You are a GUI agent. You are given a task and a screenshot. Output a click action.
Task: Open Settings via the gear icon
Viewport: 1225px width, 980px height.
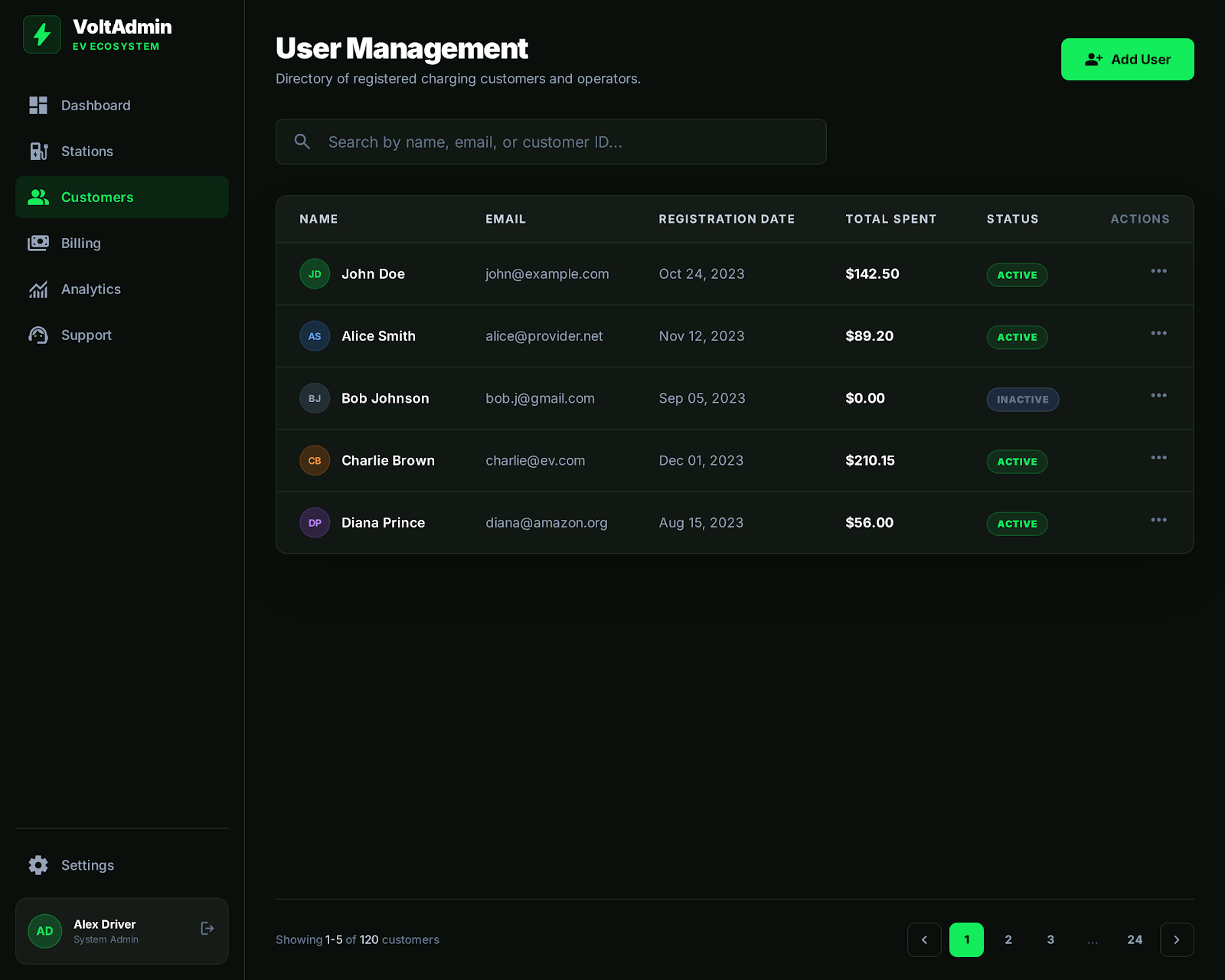click(x=38, y=864)
